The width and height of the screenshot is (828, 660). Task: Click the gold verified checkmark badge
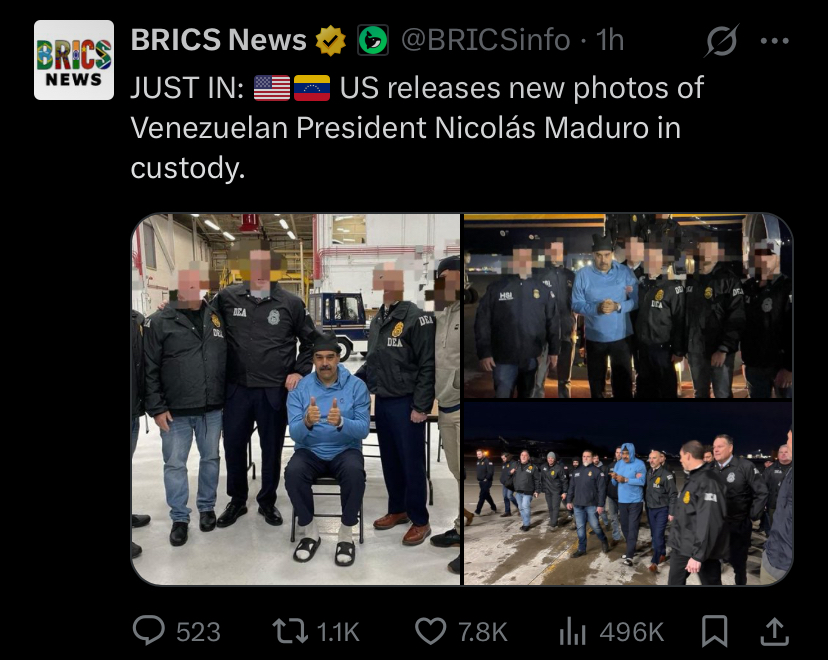tap(331, 41)
